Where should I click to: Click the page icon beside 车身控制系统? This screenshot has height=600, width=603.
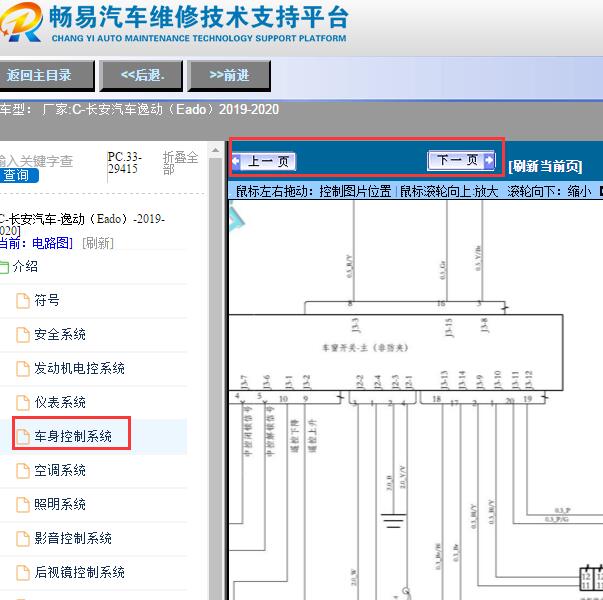click(x=23, y=436)
